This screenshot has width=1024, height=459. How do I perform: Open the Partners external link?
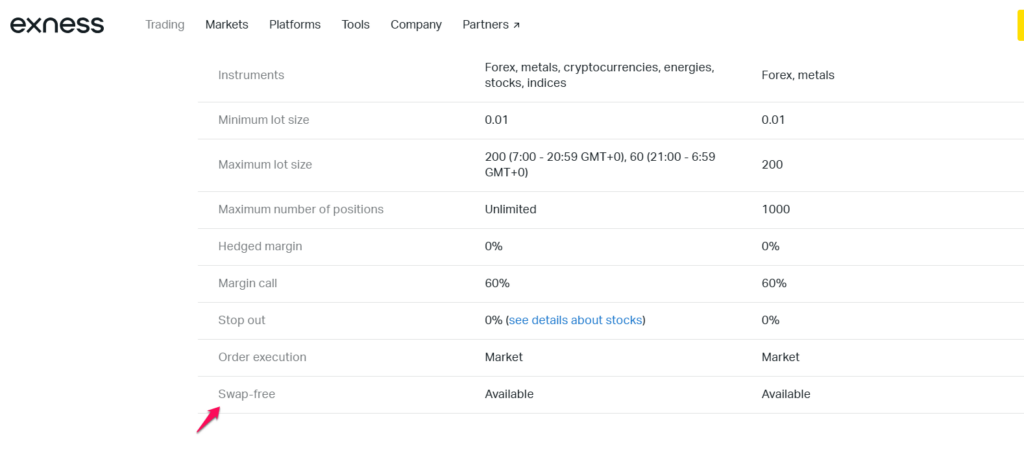pyautogui.click(x=491, y=25)
